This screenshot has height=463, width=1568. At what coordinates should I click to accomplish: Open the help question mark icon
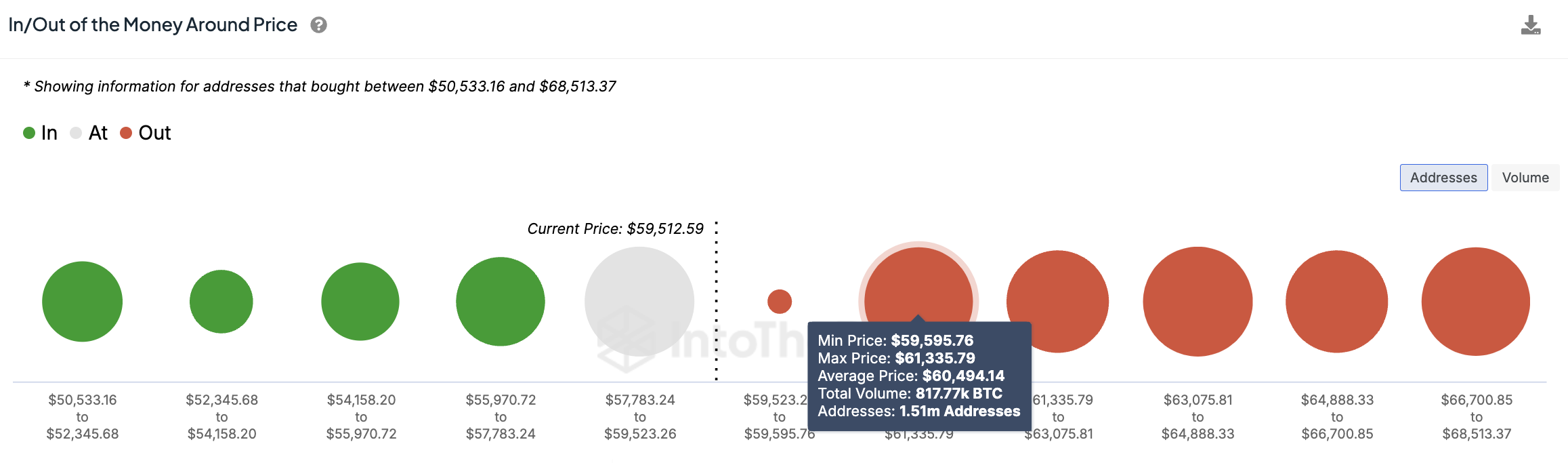tap(318, 25)
